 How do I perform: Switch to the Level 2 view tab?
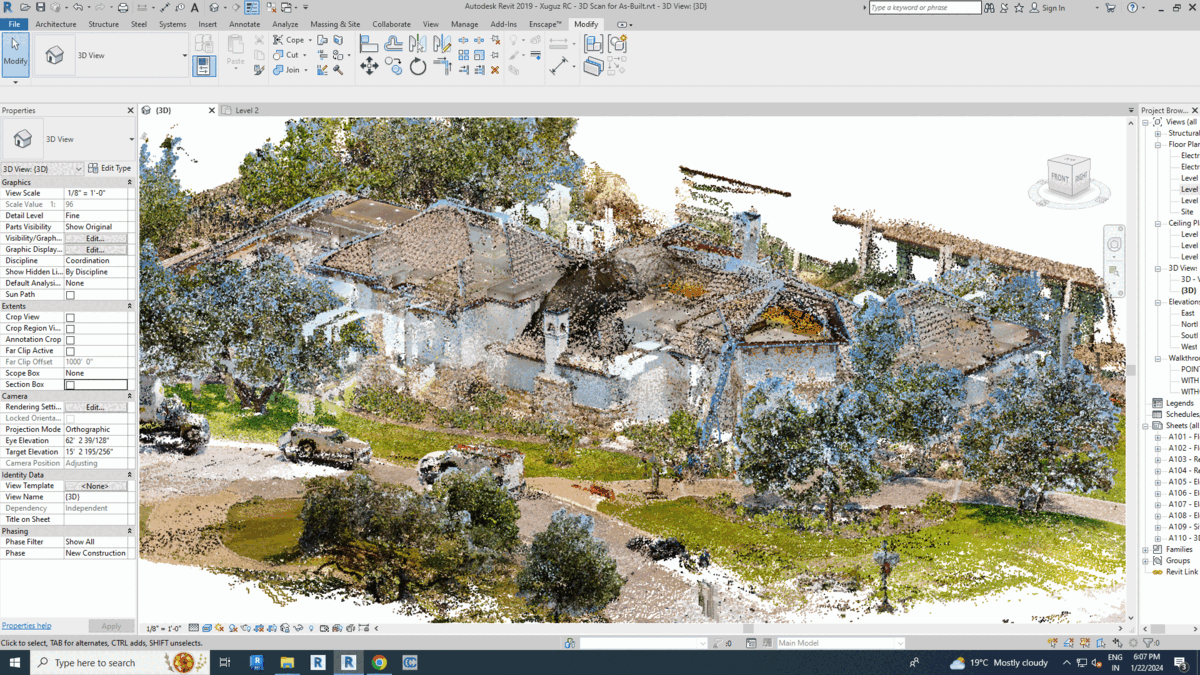[246, 111]
